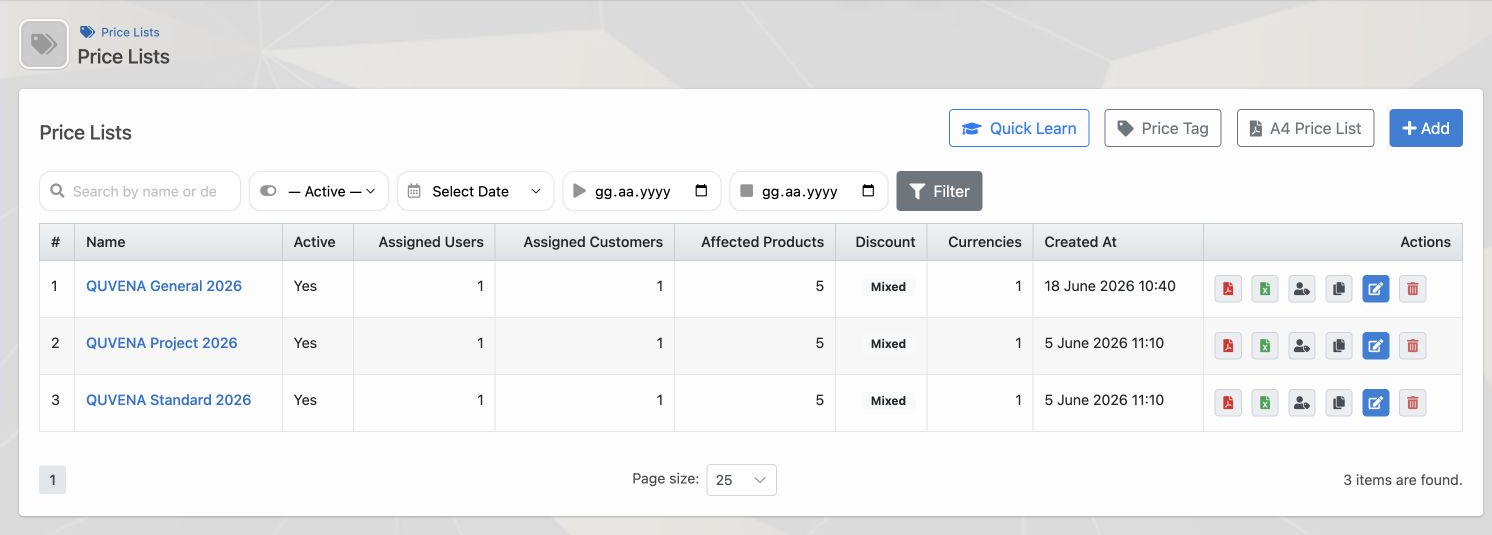Focus the search by name field
This screenshot has width=1492, height=535.
[x=140, y=191]
